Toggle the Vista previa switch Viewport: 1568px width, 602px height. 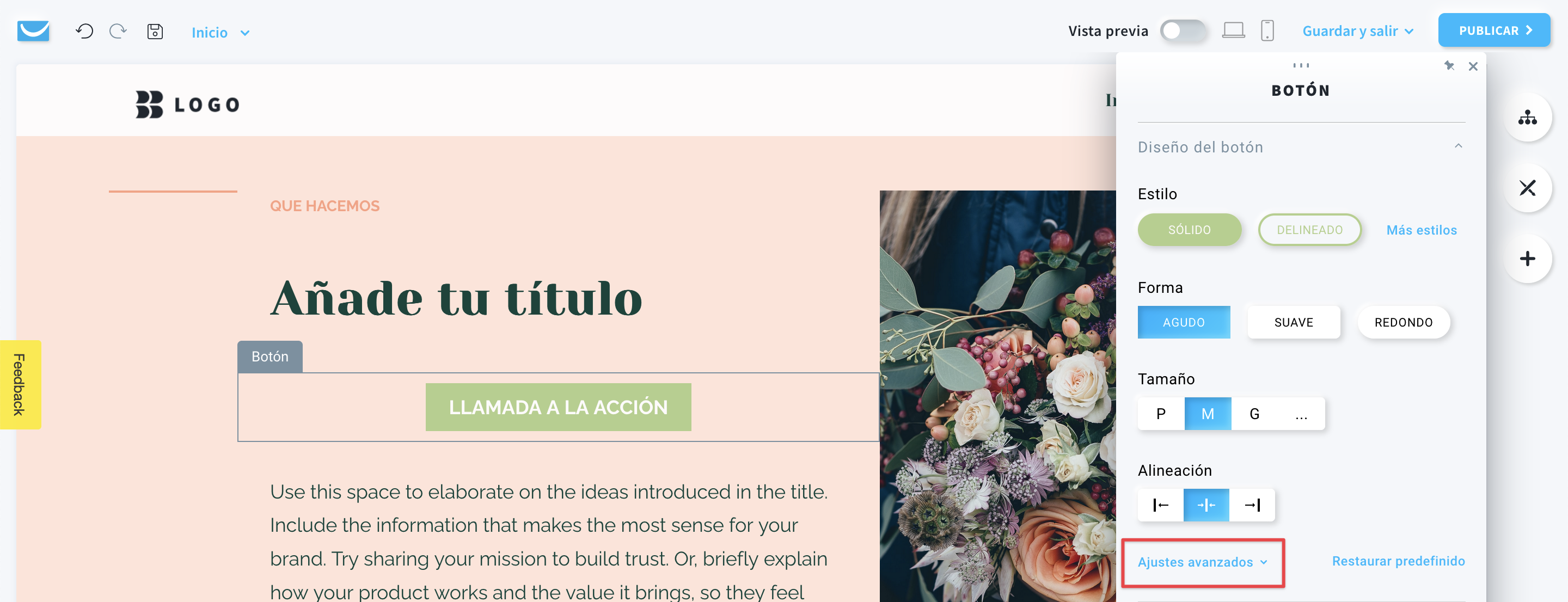tap(1183, 30)
